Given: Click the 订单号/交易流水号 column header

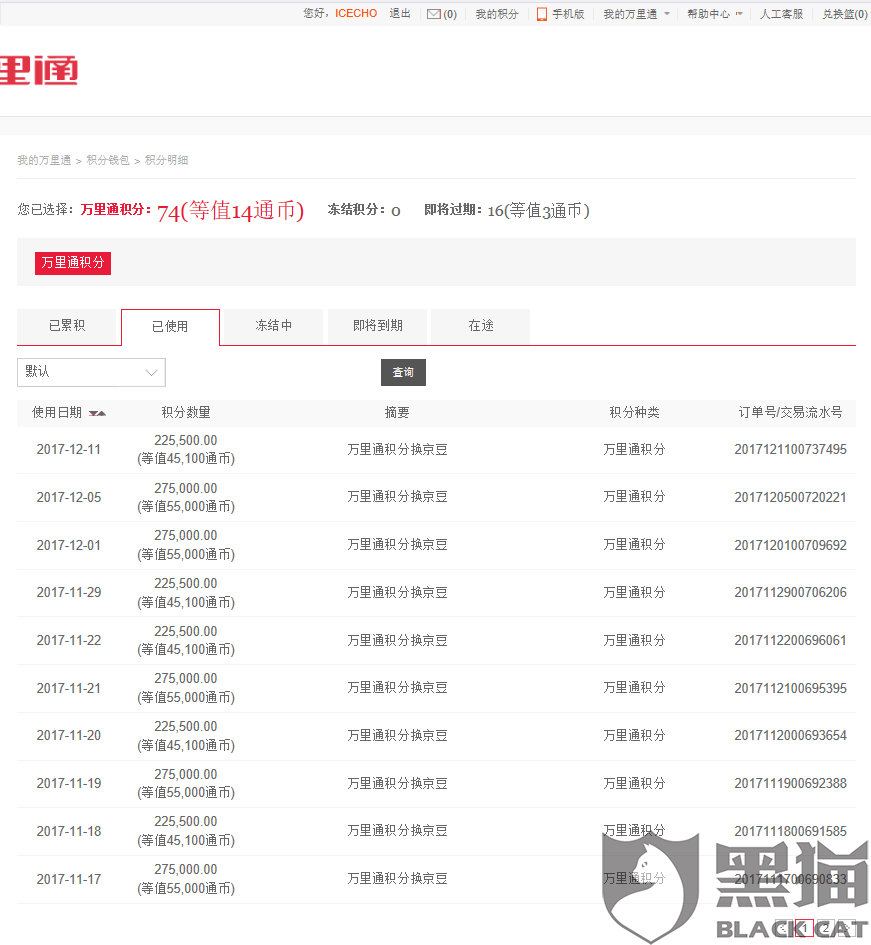Looking at the screenshot, I should pyautogui.click(x=790, y=413).
